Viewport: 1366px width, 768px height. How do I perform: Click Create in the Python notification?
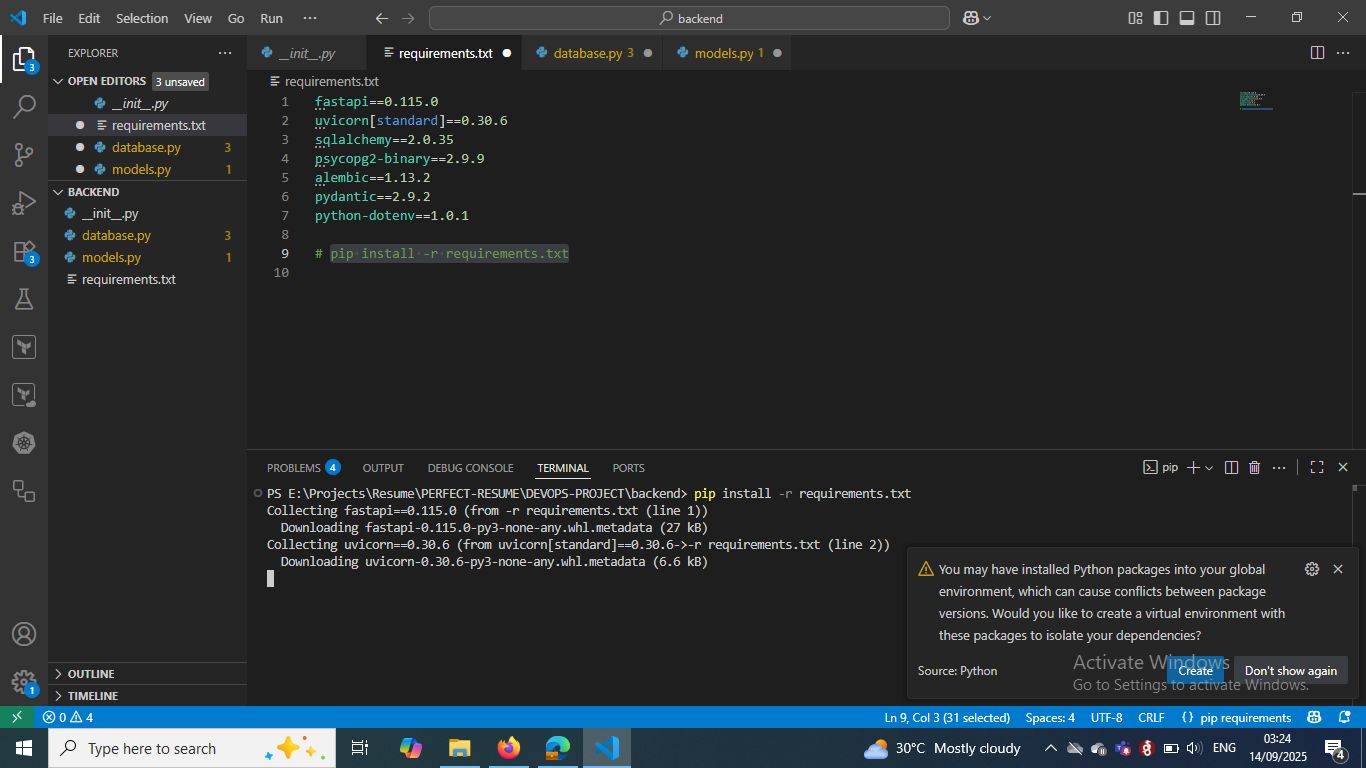(1195, 671)
